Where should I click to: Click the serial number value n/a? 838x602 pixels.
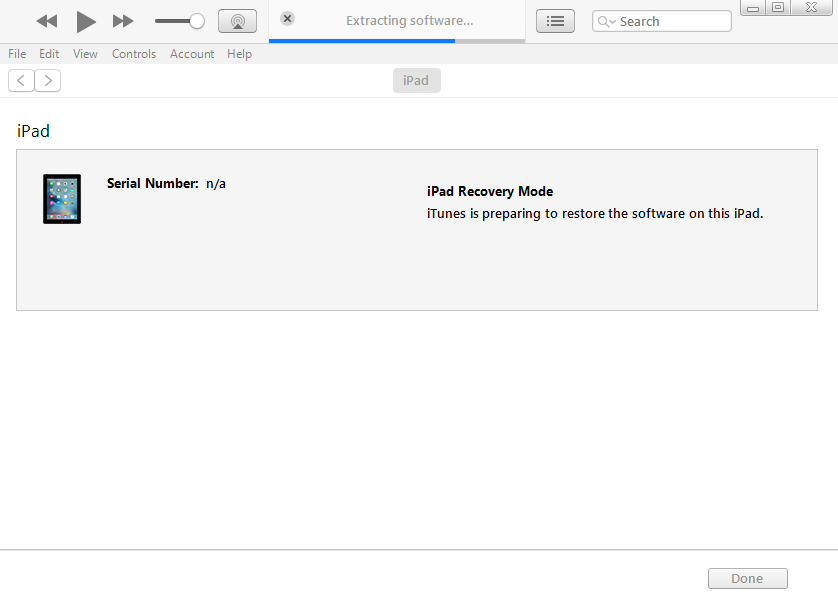coord(216,184)
